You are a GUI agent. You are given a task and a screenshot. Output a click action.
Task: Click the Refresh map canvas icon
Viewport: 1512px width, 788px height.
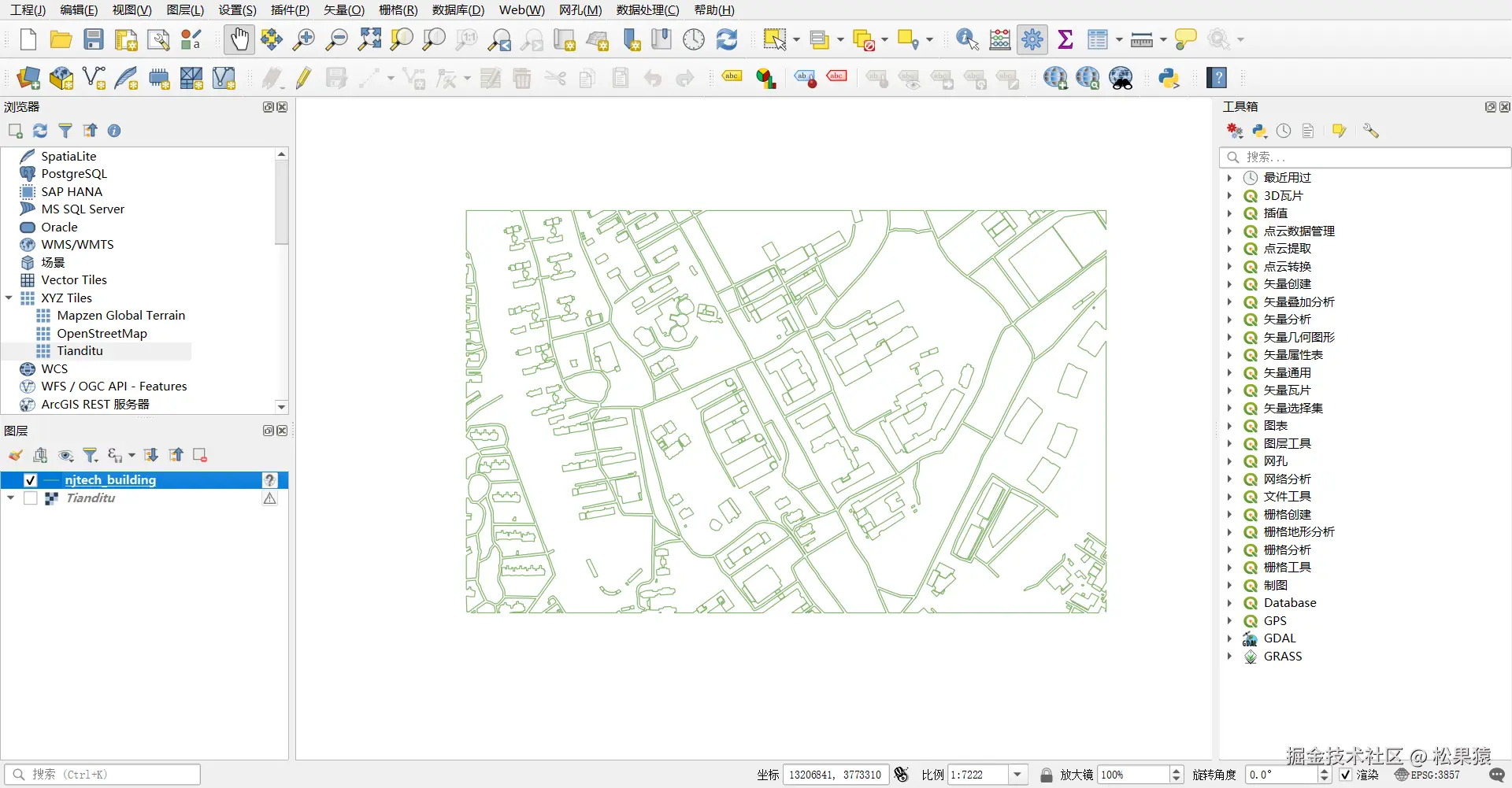[x=727, y=39]
